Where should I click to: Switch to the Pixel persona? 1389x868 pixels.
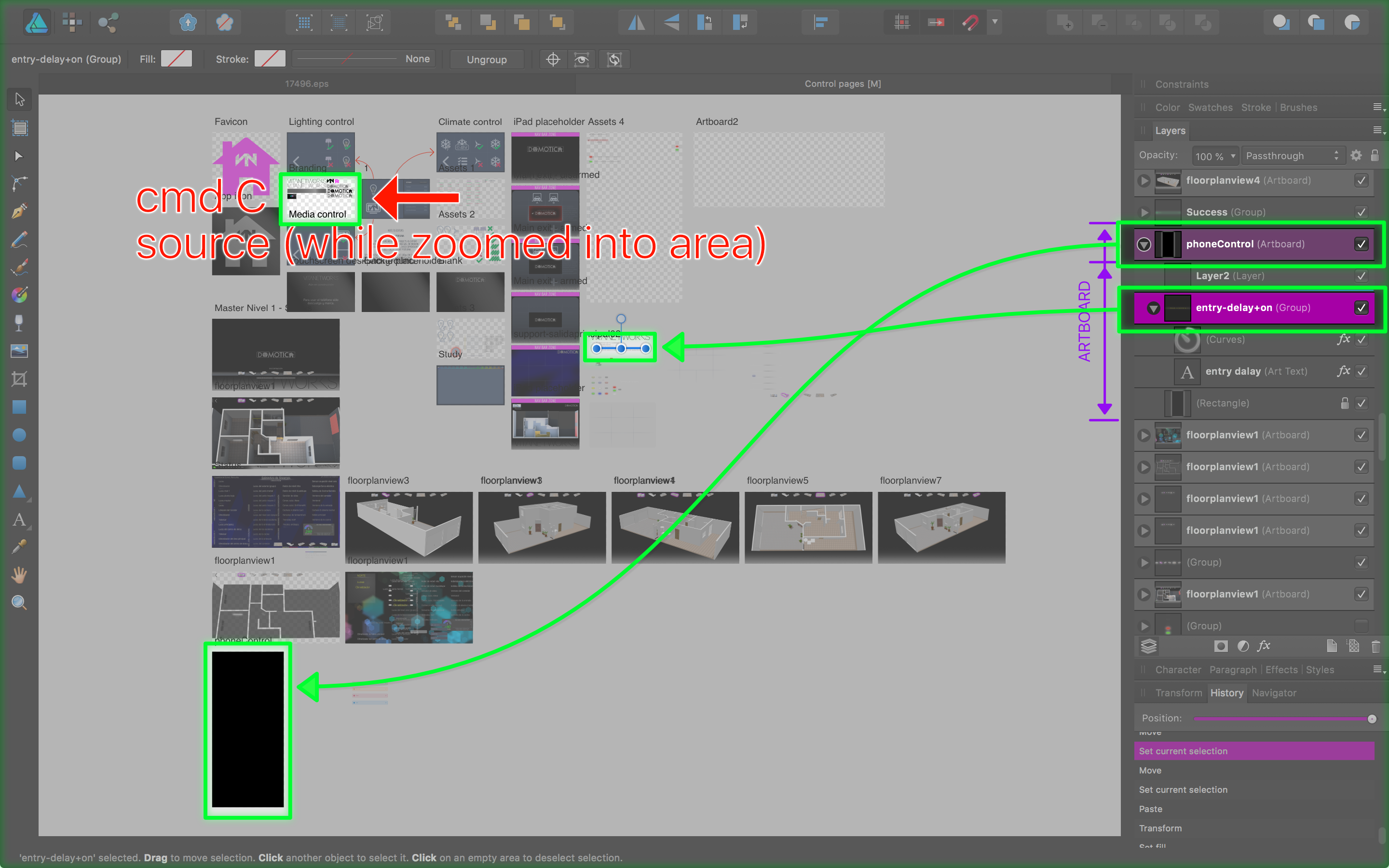click(x=72, y=23)
